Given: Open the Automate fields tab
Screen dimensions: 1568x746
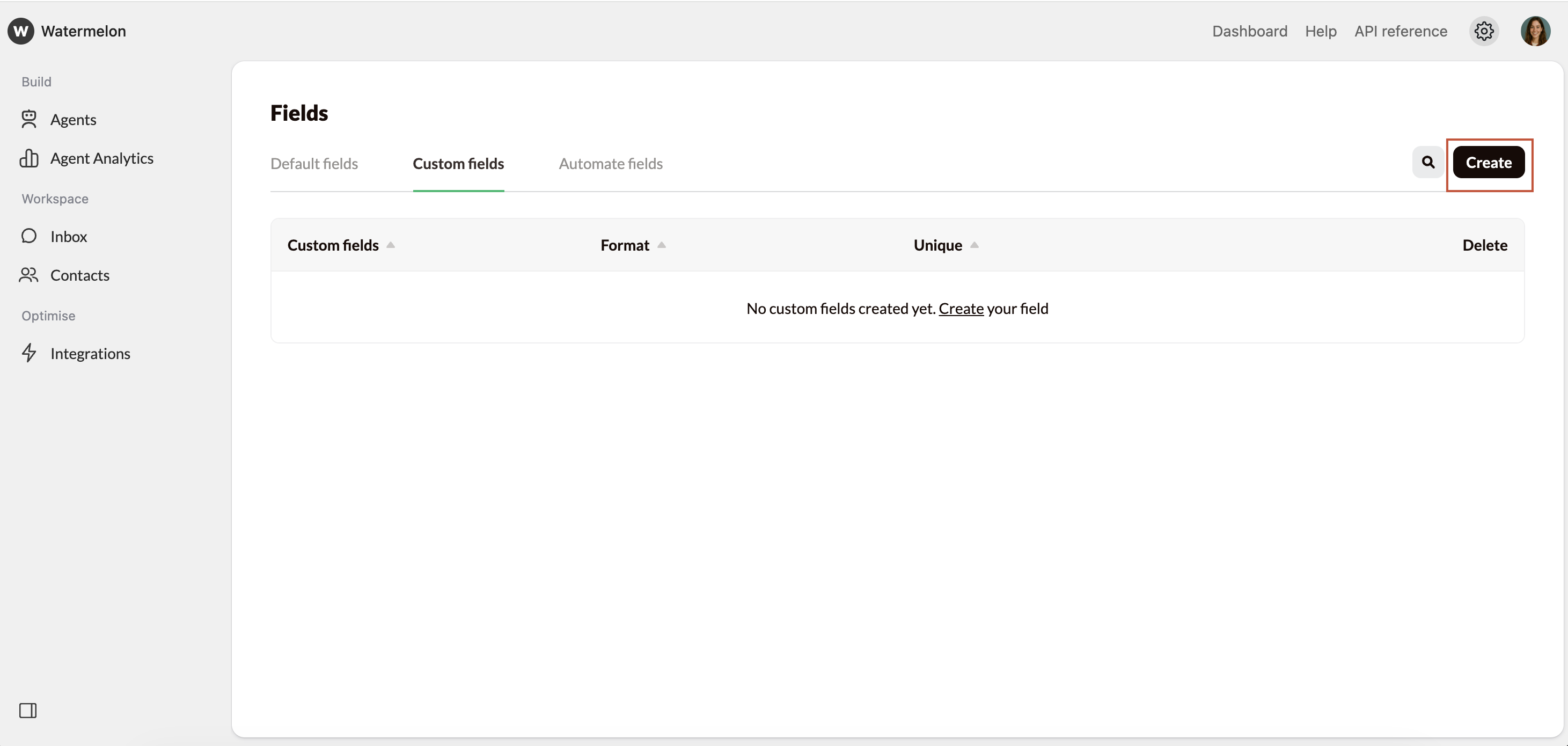Looking at the screenshot, I should [x=611, y=163].
